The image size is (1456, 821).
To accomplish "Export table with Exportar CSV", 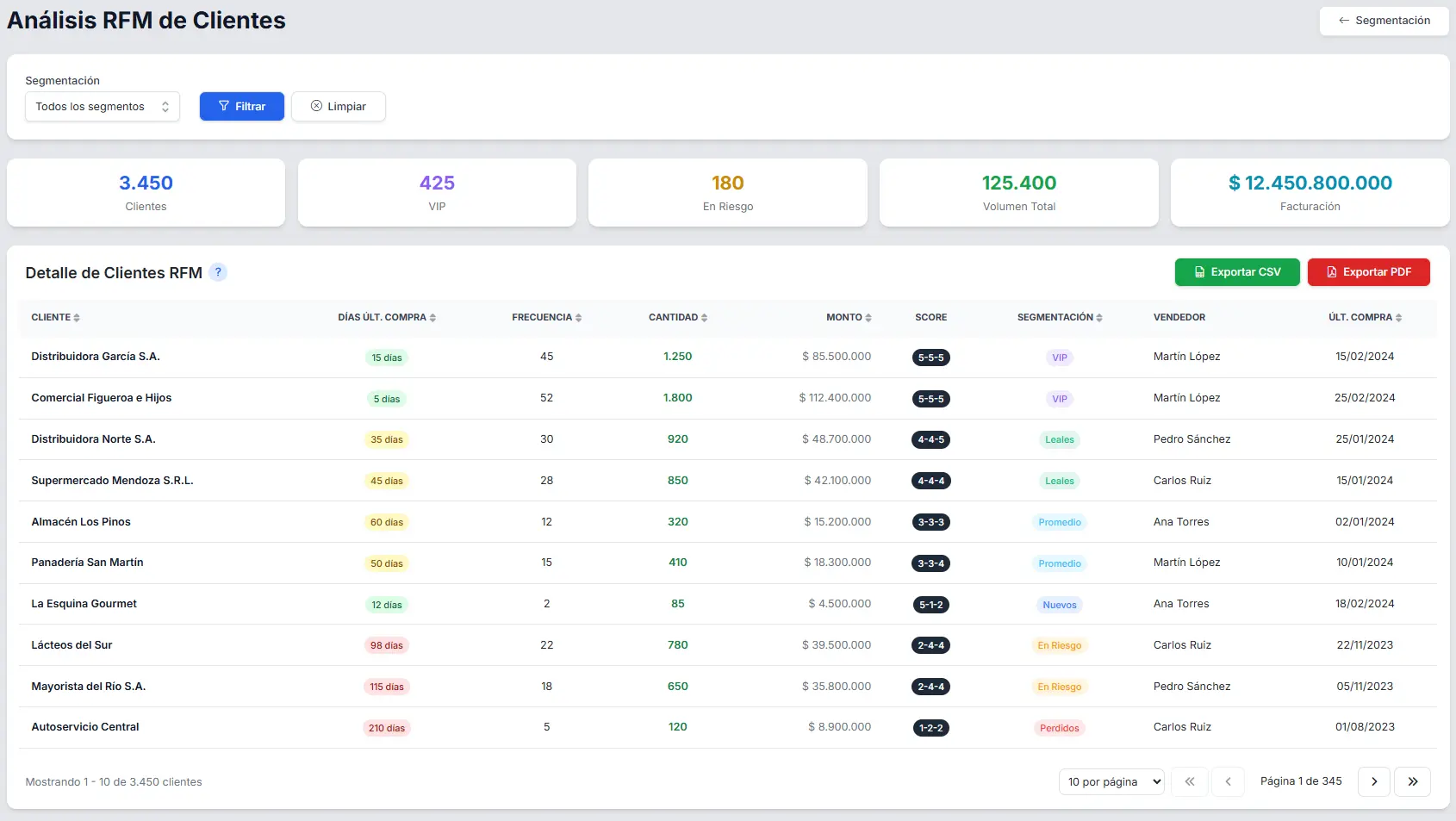I will [x=1237, y=272].
